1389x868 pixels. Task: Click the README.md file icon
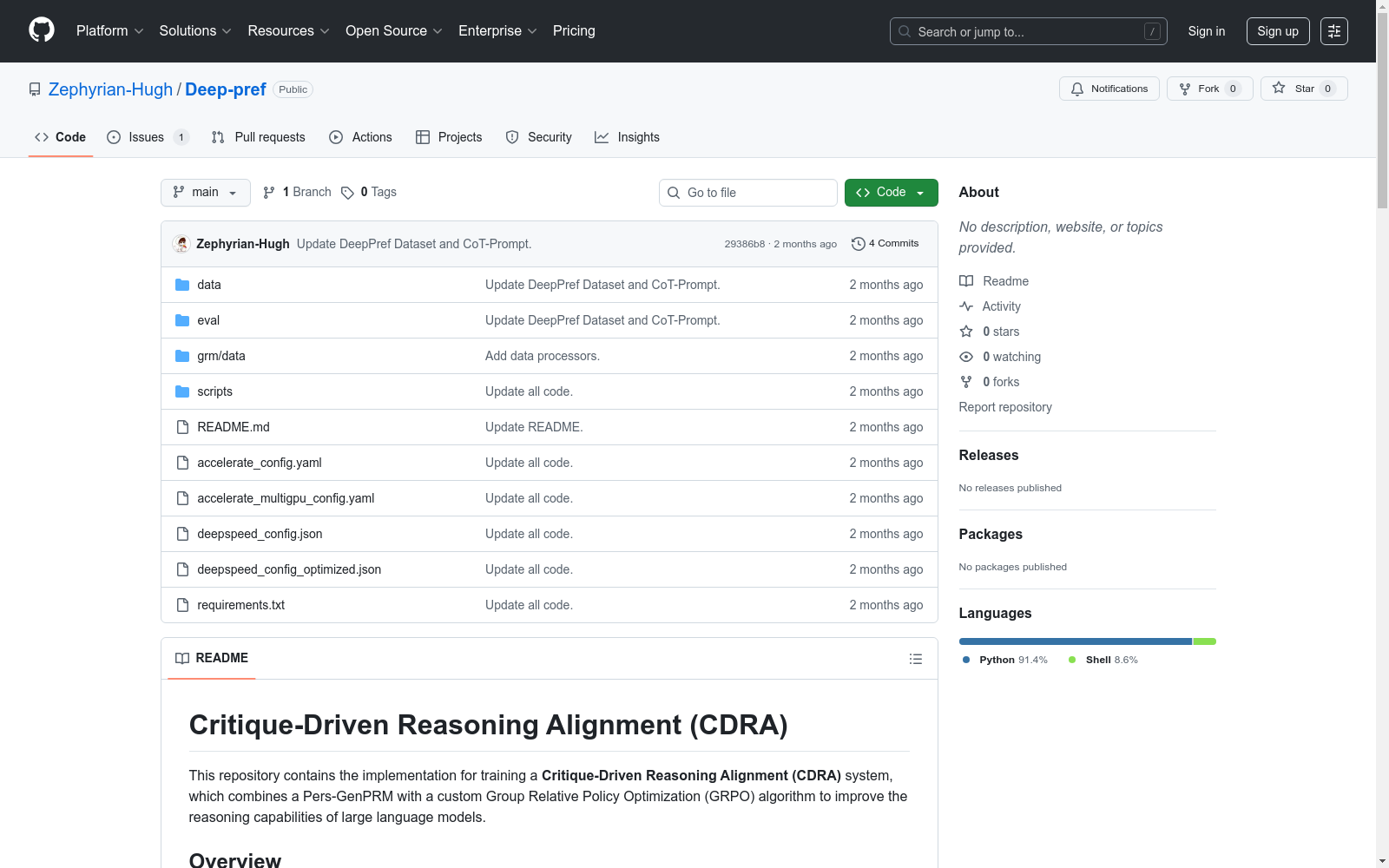(x=182, y=427)
